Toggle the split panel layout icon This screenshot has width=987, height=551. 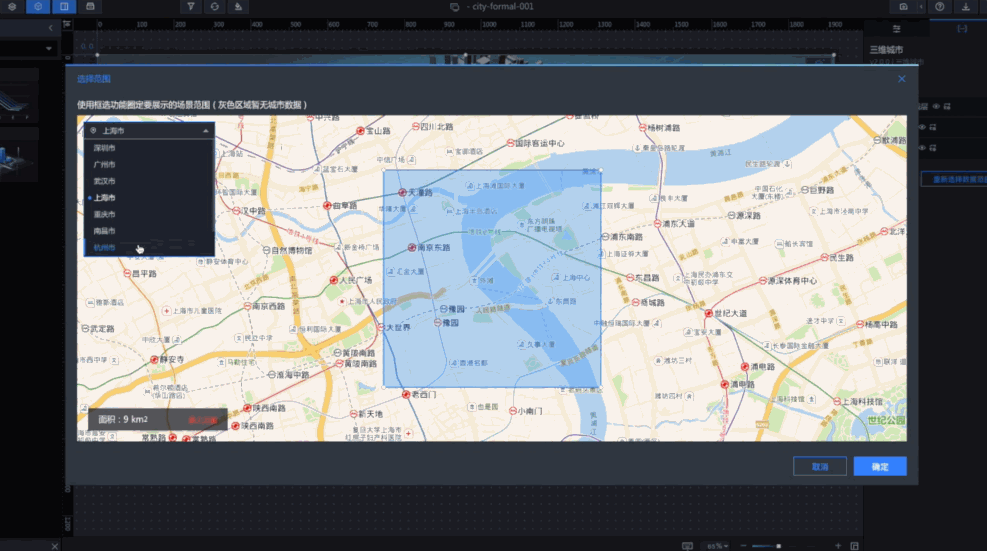tap(64, 6)
